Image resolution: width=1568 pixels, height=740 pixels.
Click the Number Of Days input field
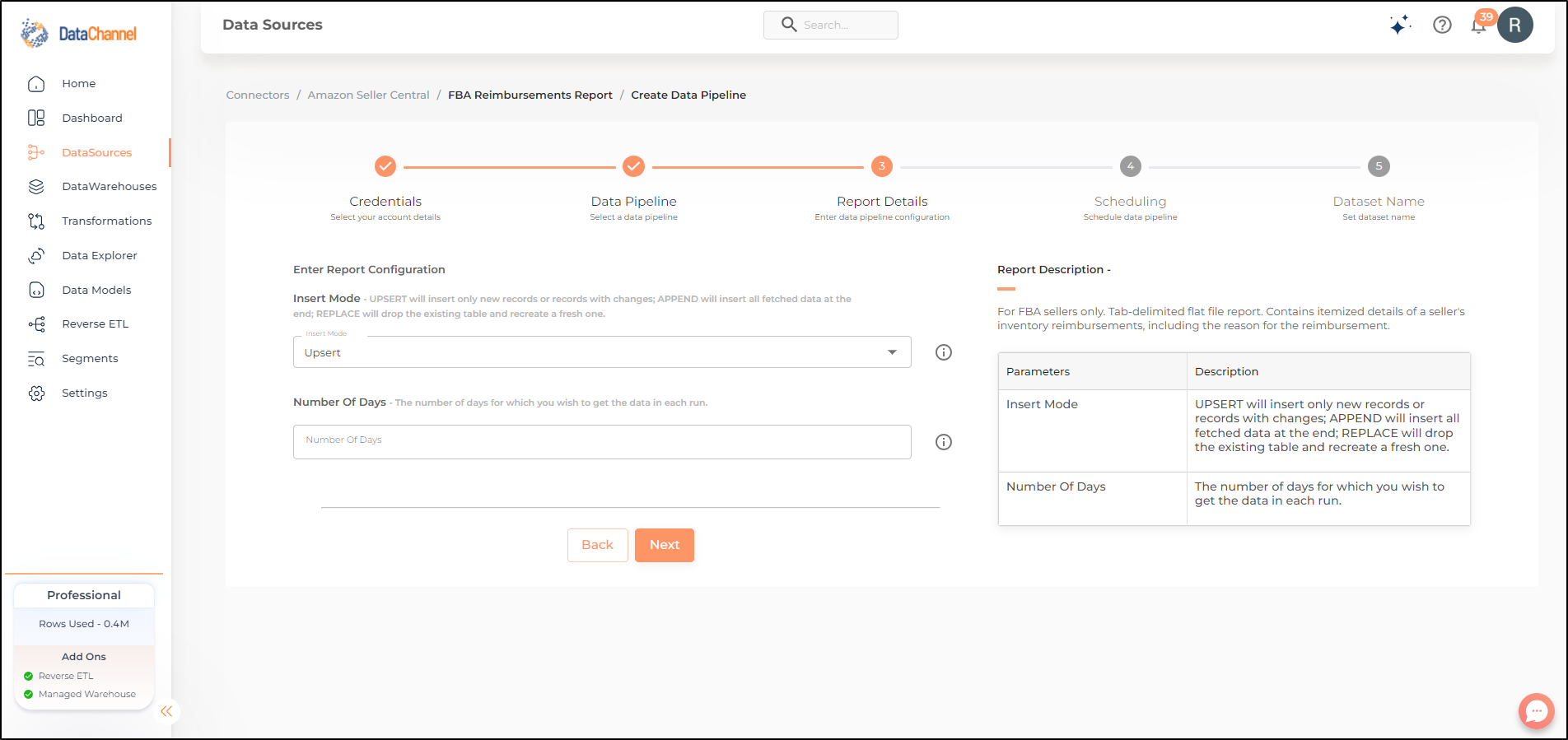pos(602,442)
